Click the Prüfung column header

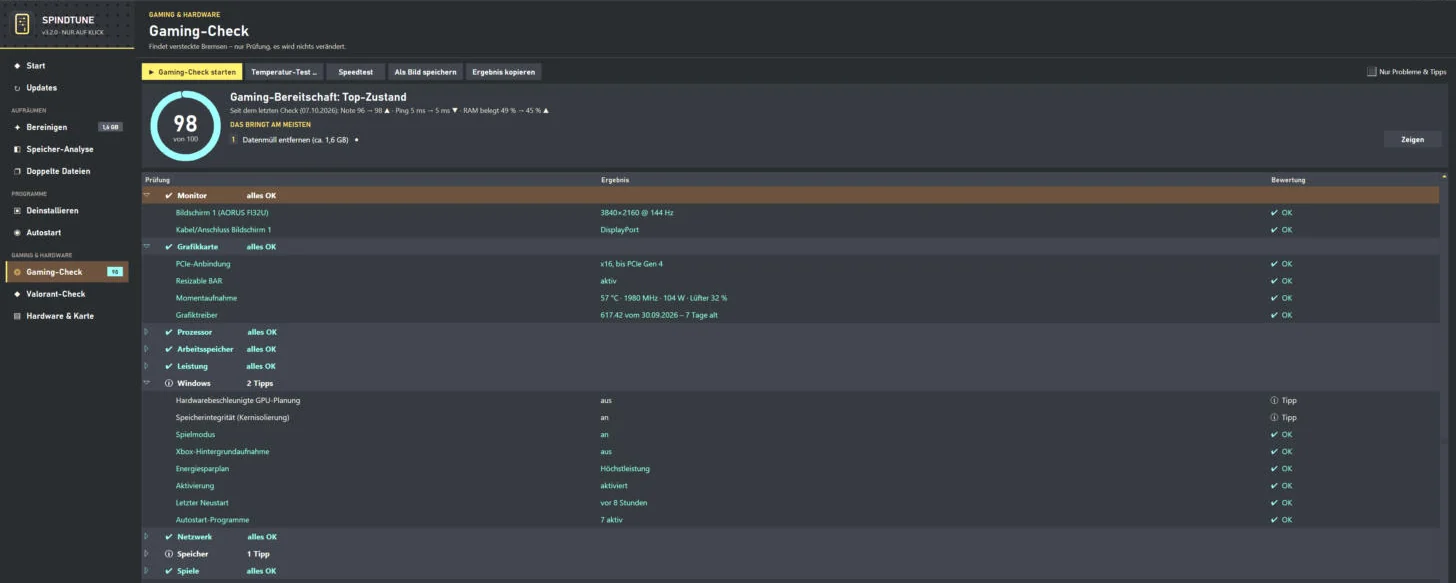(x=158, y=180)
